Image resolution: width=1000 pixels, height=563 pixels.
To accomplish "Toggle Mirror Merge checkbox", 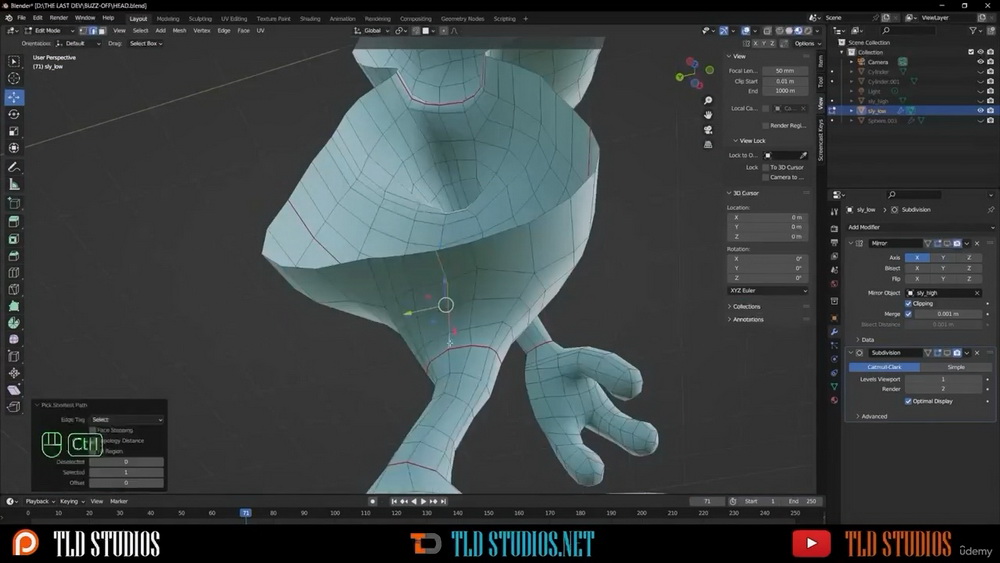I will (x=908, y=314).
